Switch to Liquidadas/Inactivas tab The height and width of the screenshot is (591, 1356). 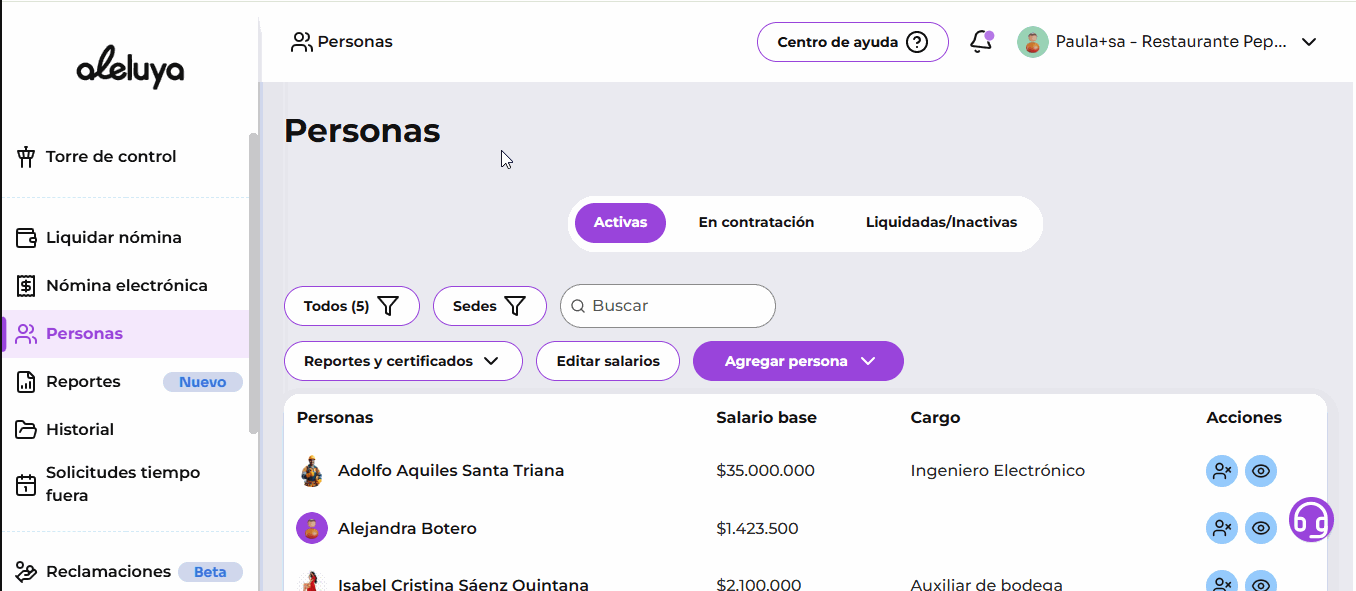(x=941, y=222)
